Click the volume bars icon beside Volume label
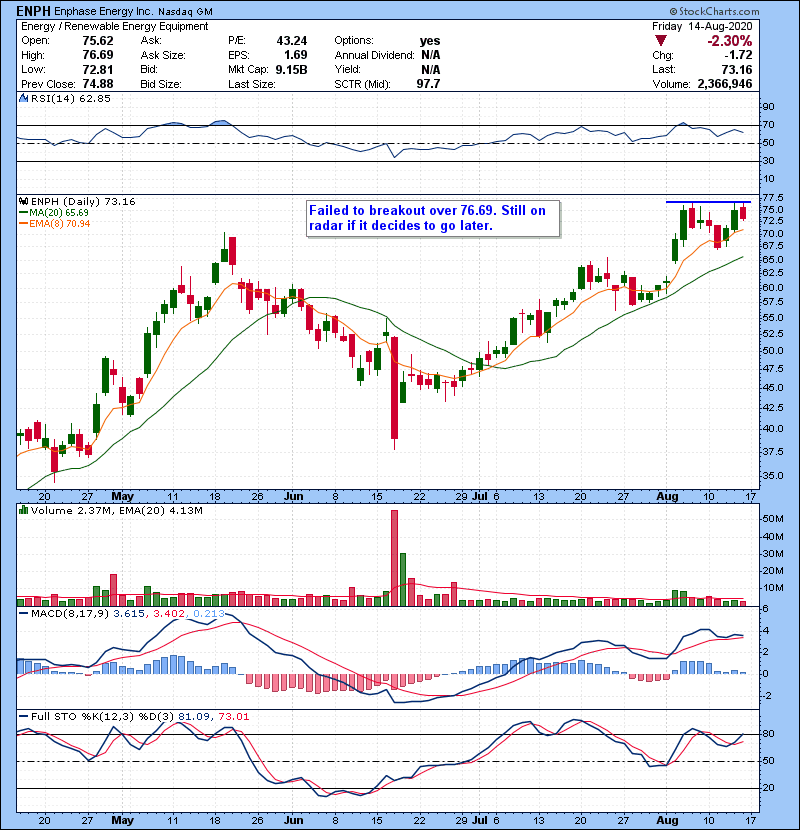 23,510
